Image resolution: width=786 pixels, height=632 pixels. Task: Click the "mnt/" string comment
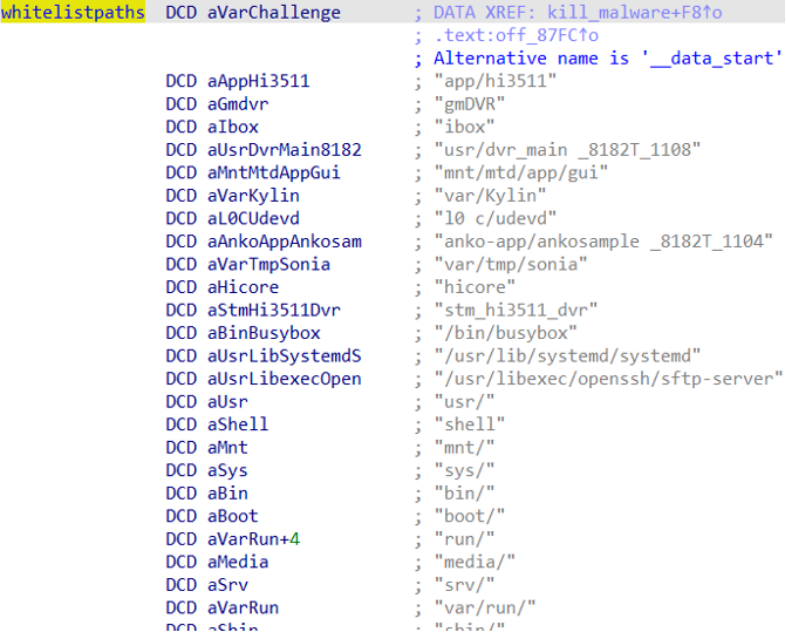click(464, 448)
